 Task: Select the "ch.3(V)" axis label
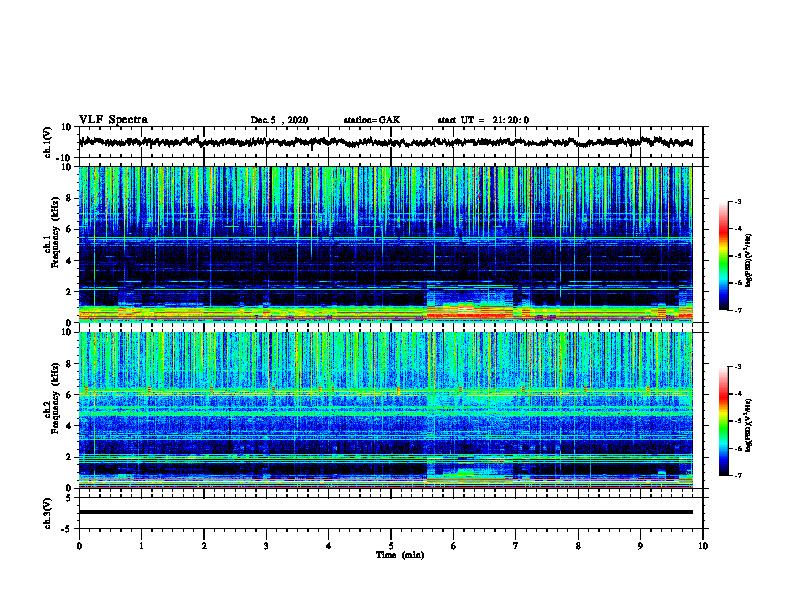[47, 513]
